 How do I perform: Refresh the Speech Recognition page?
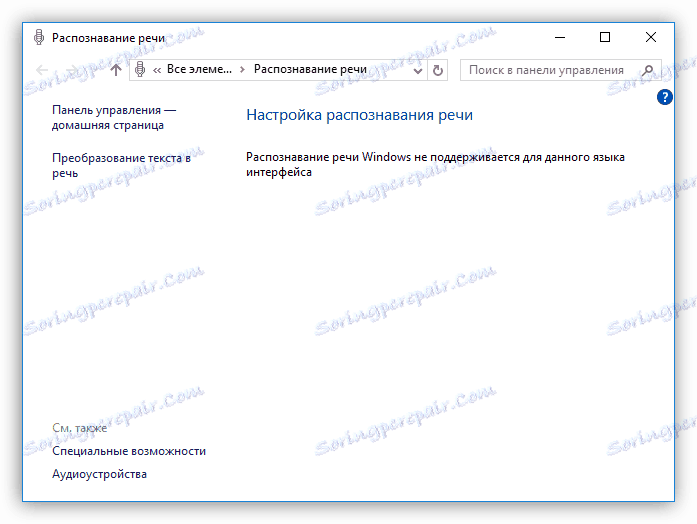(437, 70)
